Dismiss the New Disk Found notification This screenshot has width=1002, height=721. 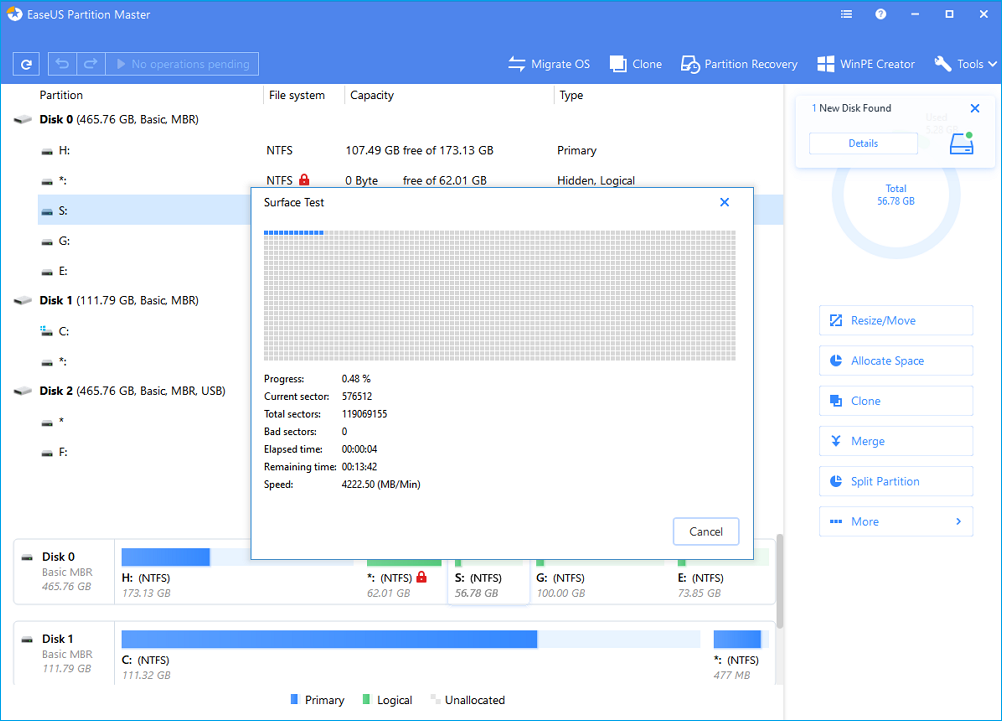(x=975, y=108)
